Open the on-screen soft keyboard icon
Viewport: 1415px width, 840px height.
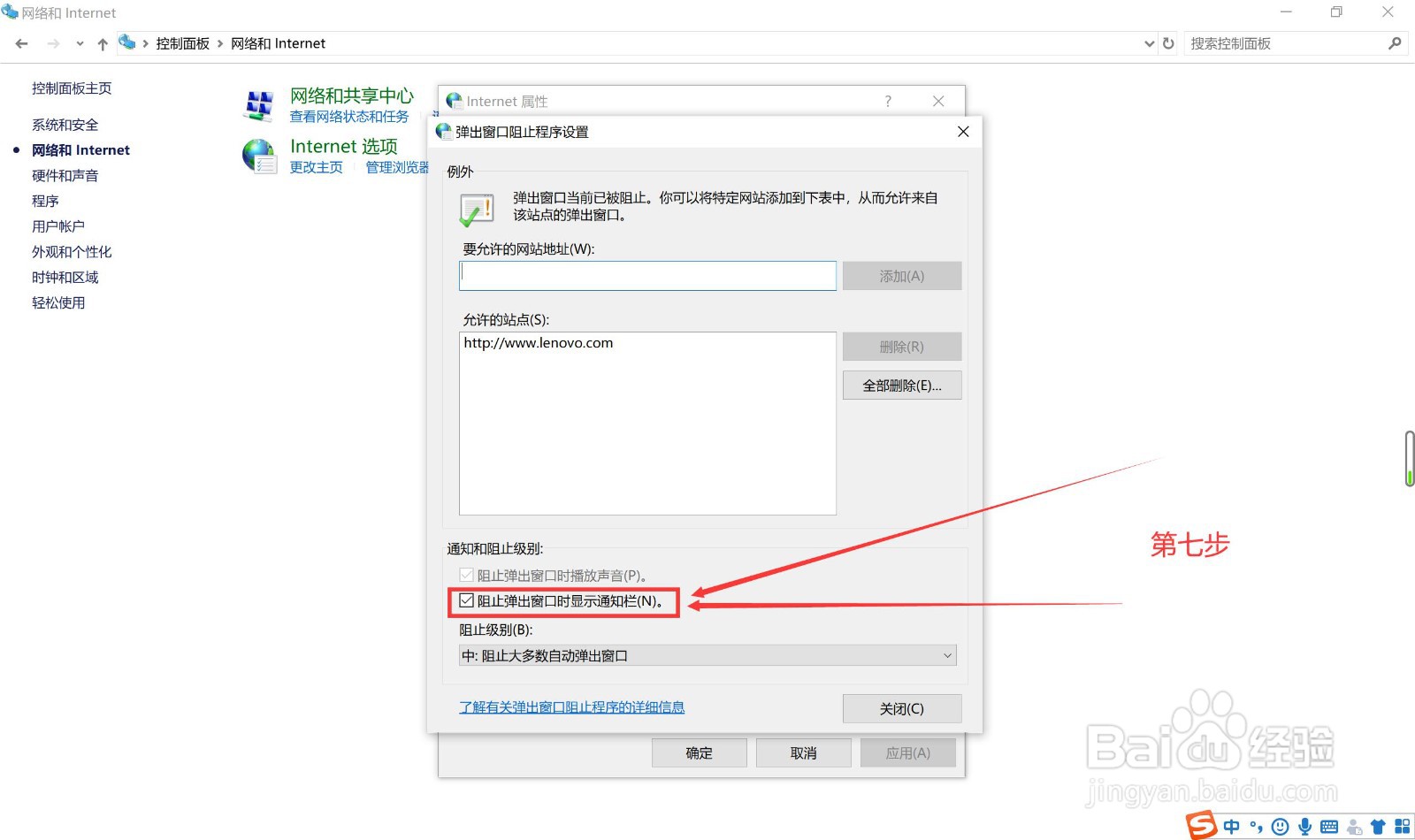pos(1329,827)
